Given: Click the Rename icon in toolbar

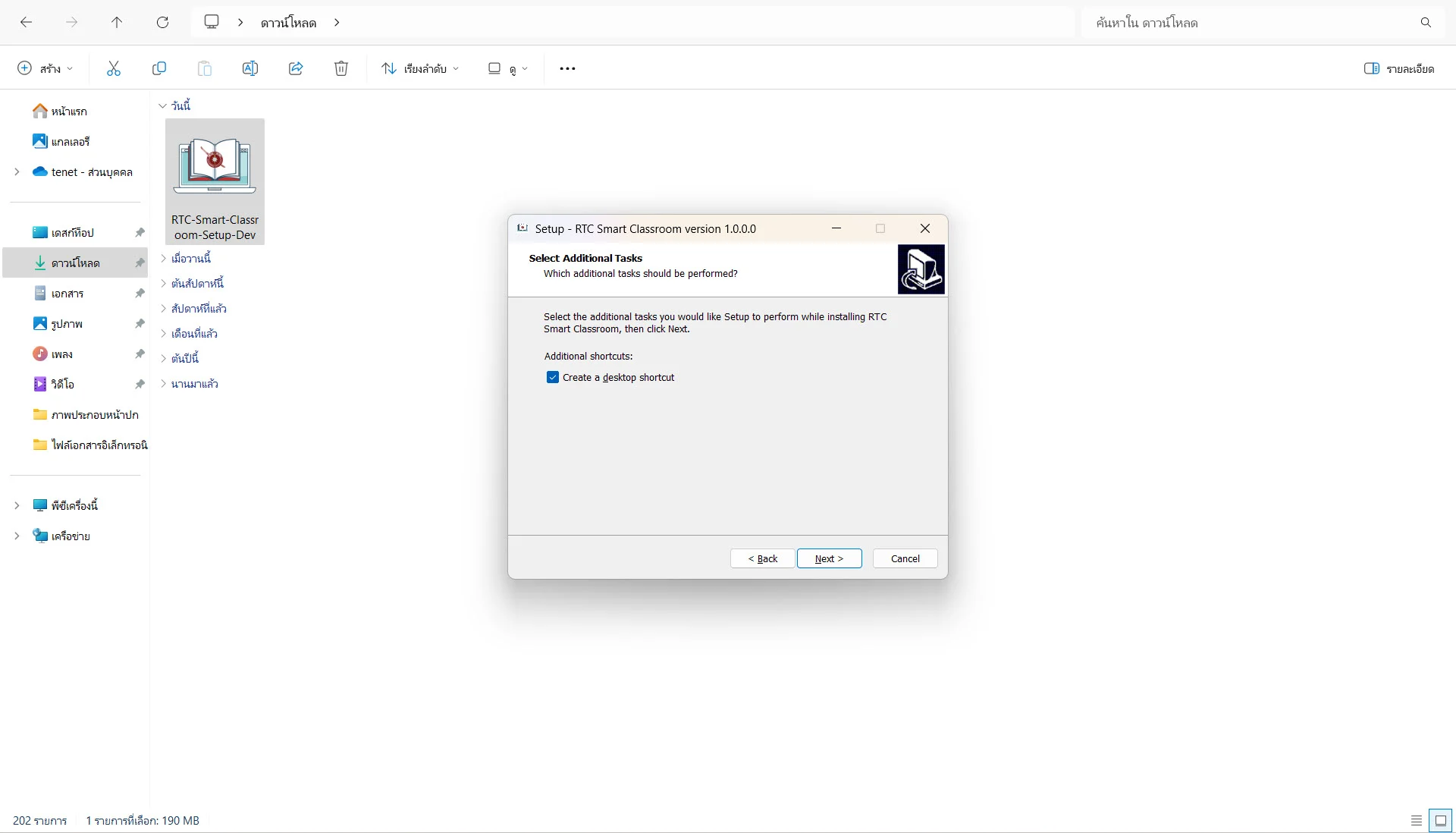Looking at the screenshot, I should [250, 68].
